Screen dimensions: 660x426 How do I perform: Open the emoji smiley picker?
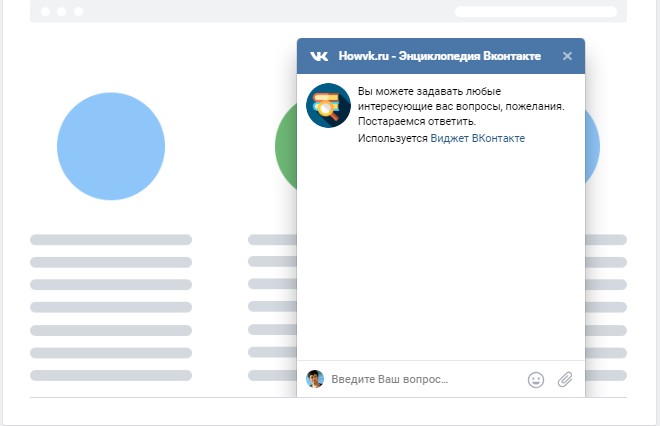pos(536,380)
